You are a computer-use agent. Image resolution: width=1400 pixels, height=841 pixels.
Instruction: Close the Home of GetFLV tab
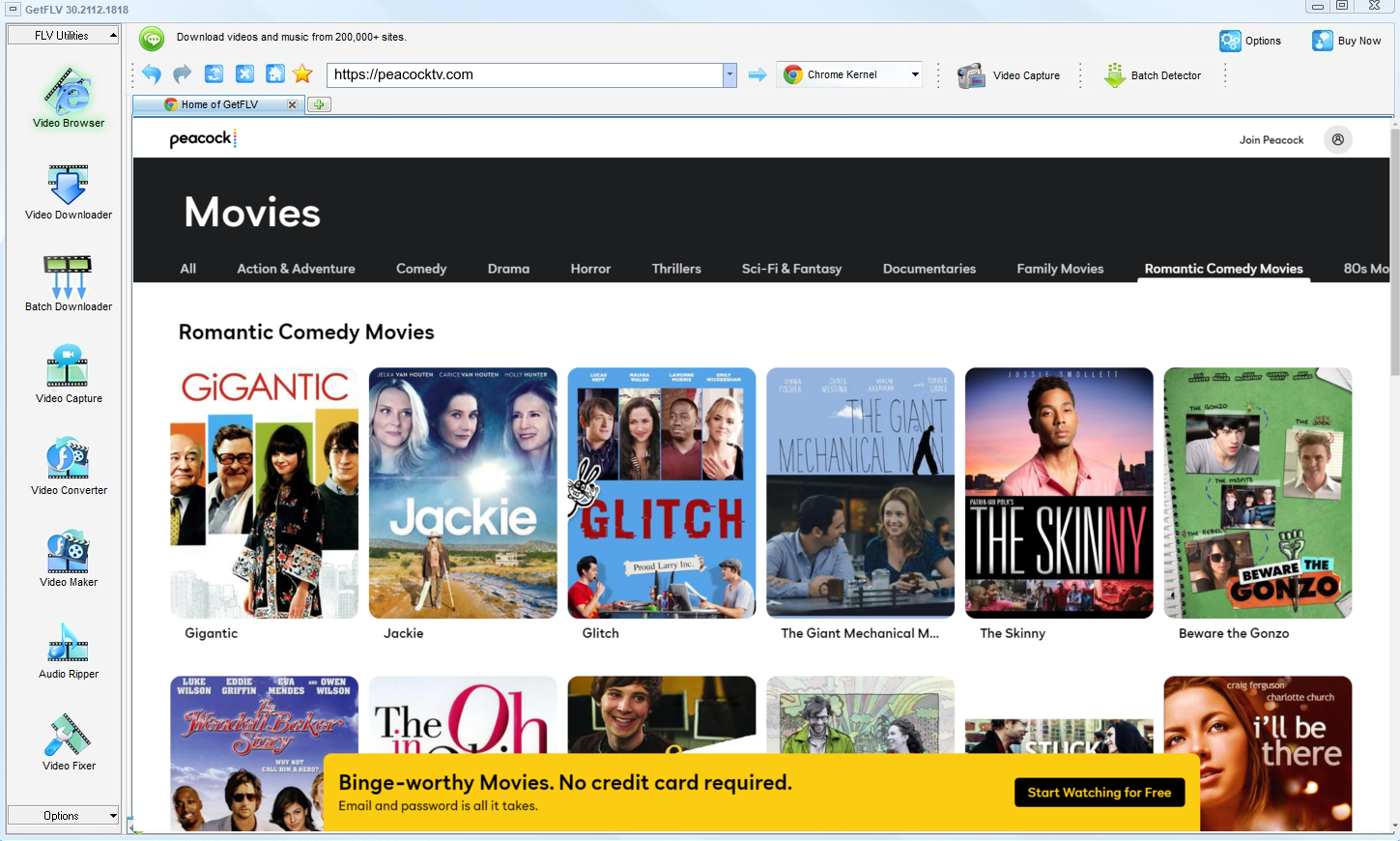coord(292,104)
